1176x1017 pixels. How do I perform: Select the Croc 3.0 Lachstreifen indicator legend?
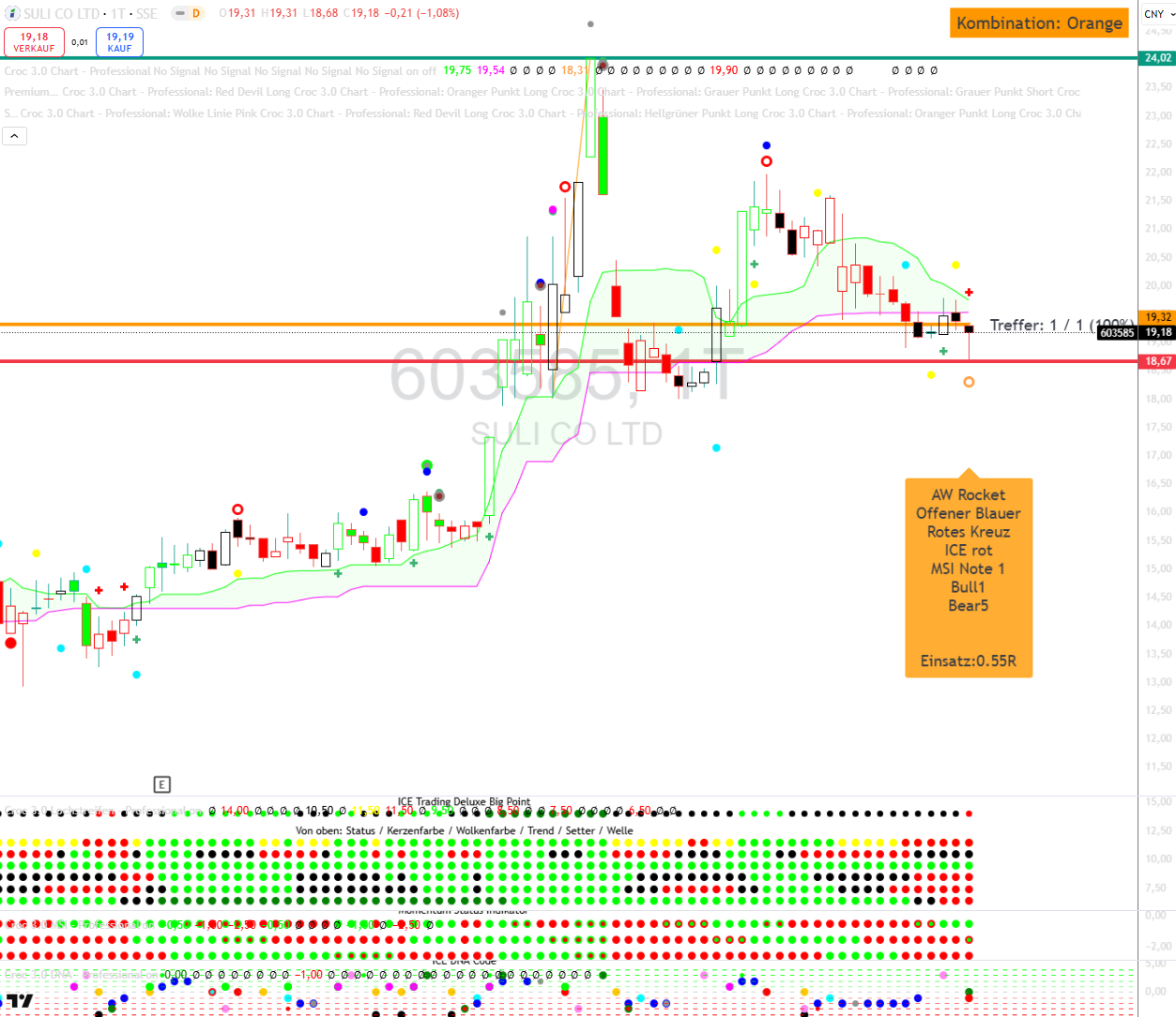point(56,811)
